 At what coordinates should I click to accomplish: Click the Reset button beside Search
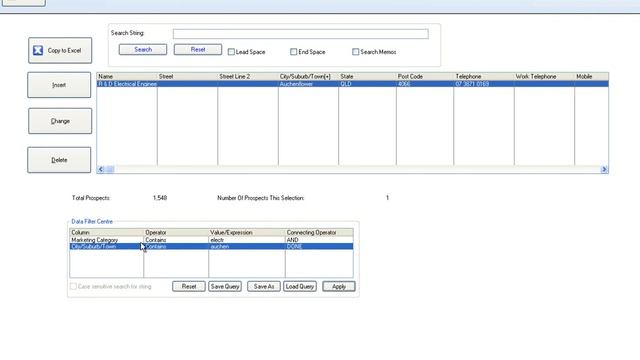tap(198, 49)
